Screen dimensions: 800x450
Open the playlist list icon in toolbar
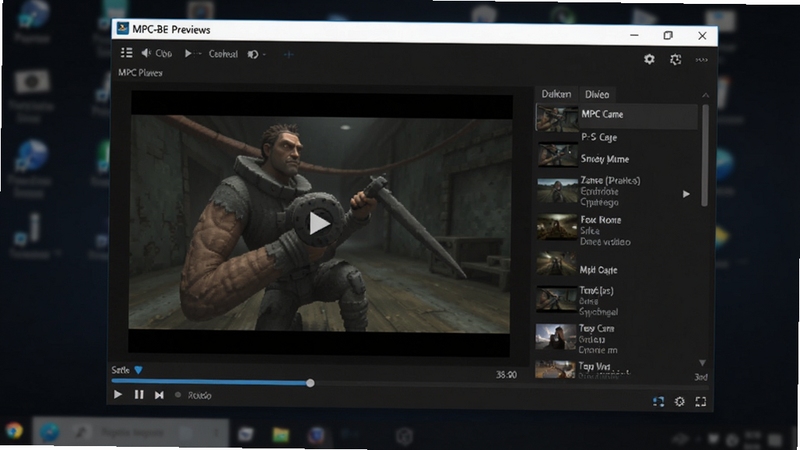(127, 53)
